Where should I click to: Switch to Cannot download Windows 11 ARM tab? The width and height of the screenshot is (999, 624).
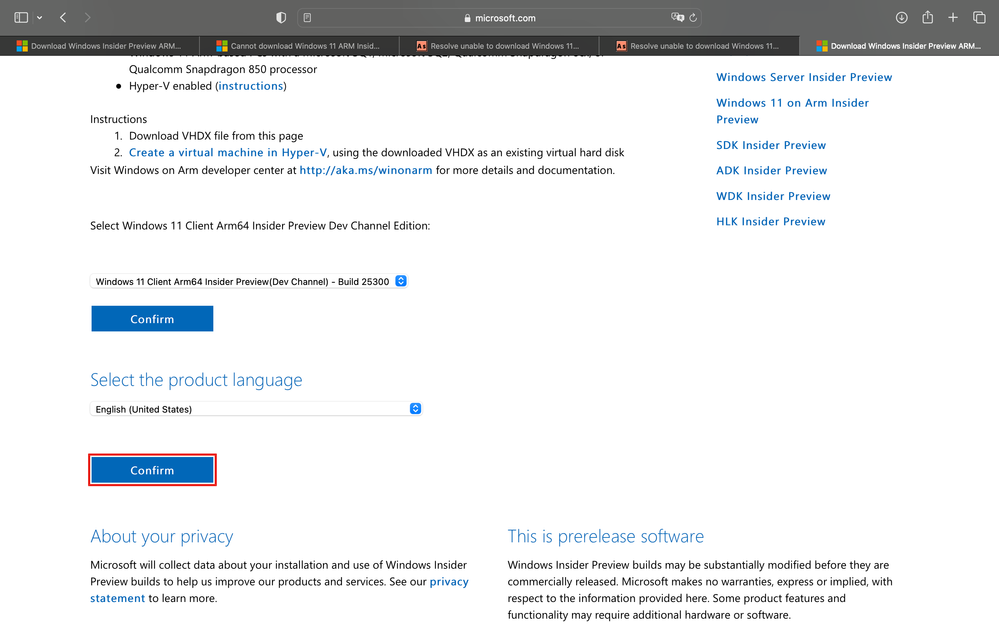pos(299,46)
